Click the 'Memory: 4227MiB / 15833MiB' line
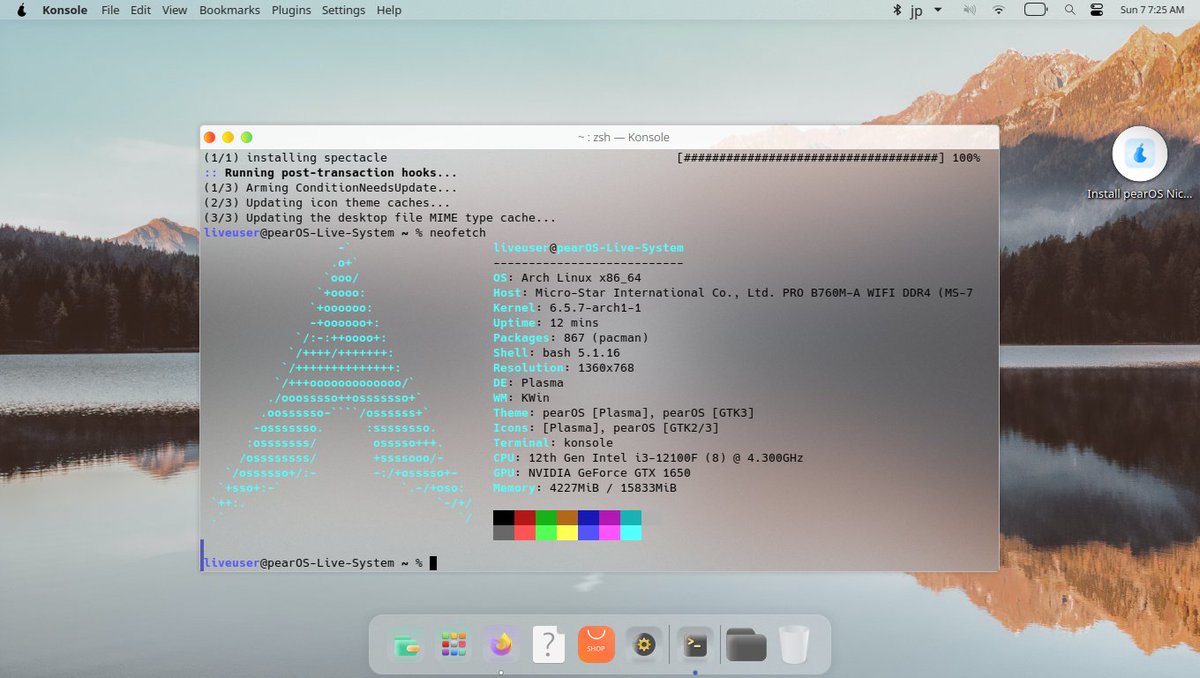1200x678 pixels. 585,488
